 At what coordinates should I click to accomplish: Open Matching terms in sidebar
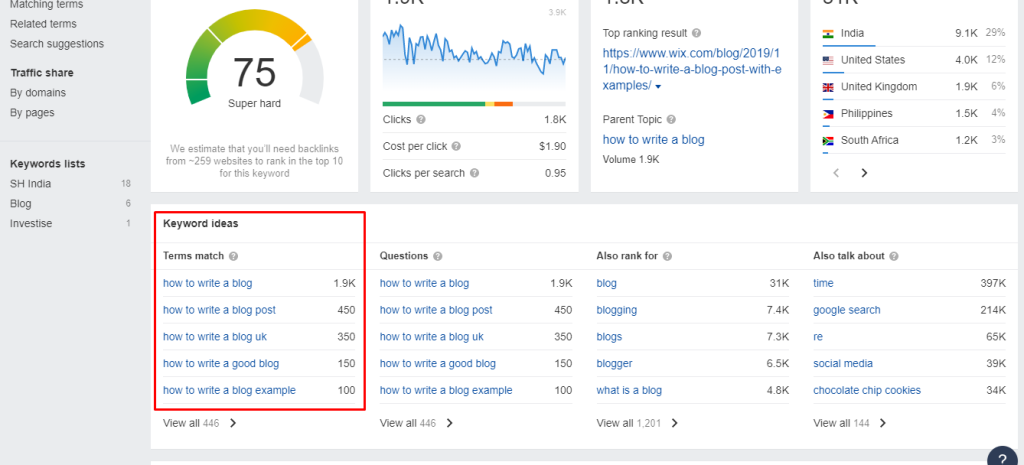pyautogui.click(x=46, y=5)
